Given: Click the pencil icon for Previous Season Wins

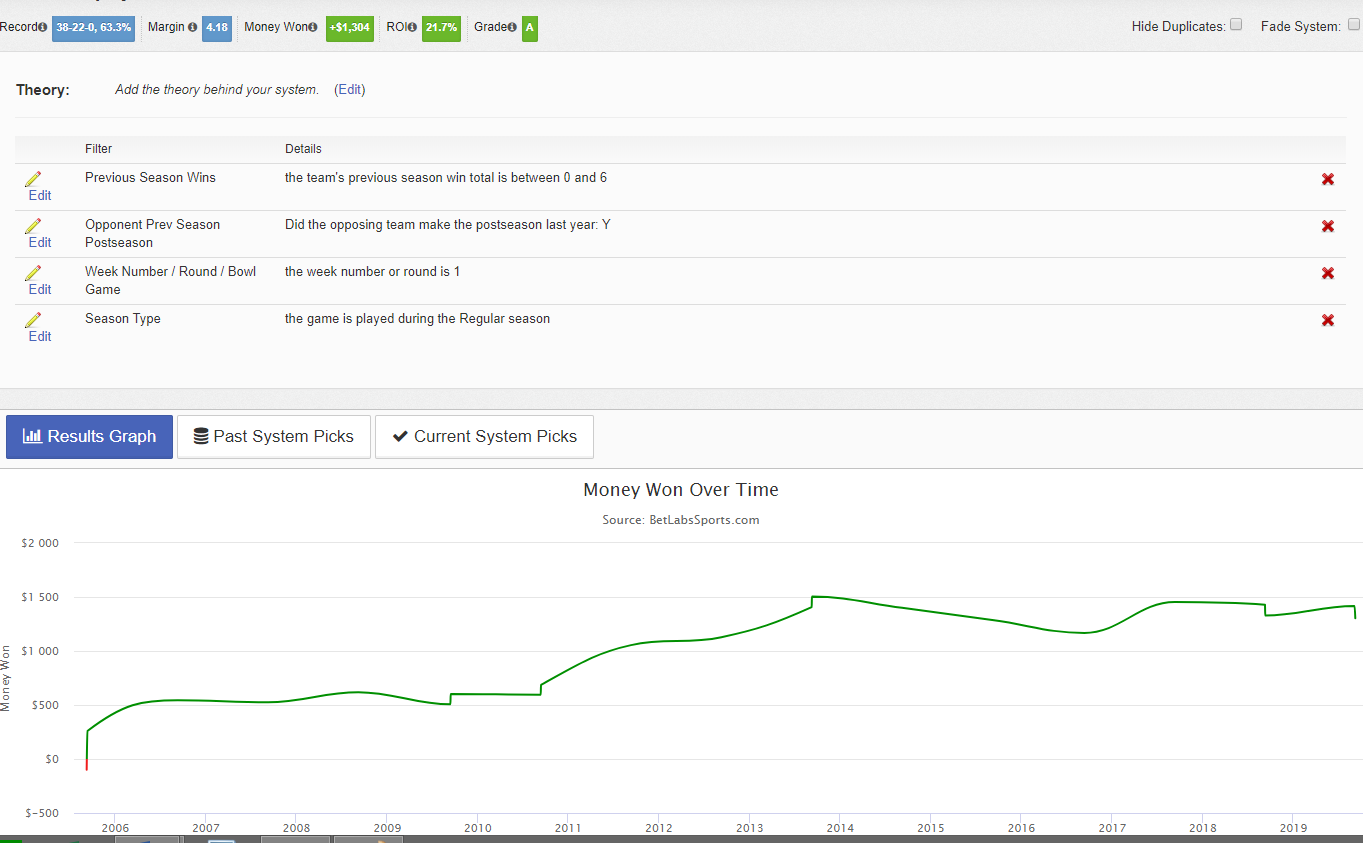Looking at the screenshot, I should click(x=33, y=179).
